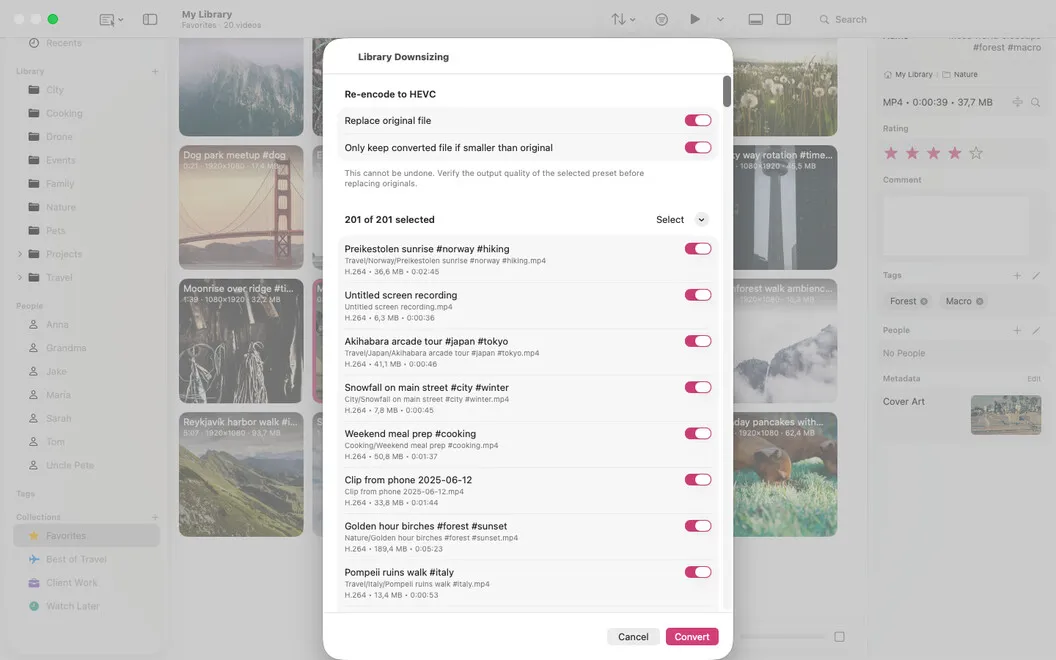Click the Cover Art thumbnail
This screenshot has height=660, width=1056.
click(x=1005, y=415)
